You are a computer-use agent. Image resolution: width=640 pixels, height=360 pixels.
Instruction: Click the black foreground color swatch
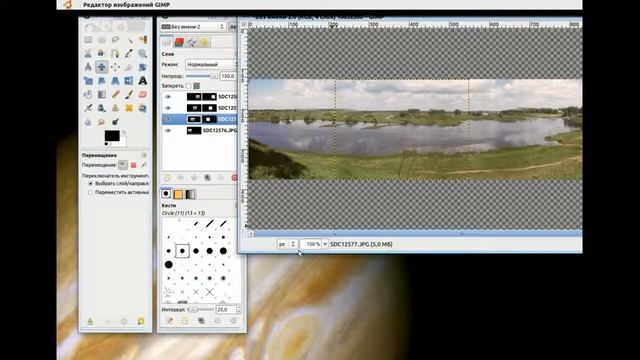[112, 136]
